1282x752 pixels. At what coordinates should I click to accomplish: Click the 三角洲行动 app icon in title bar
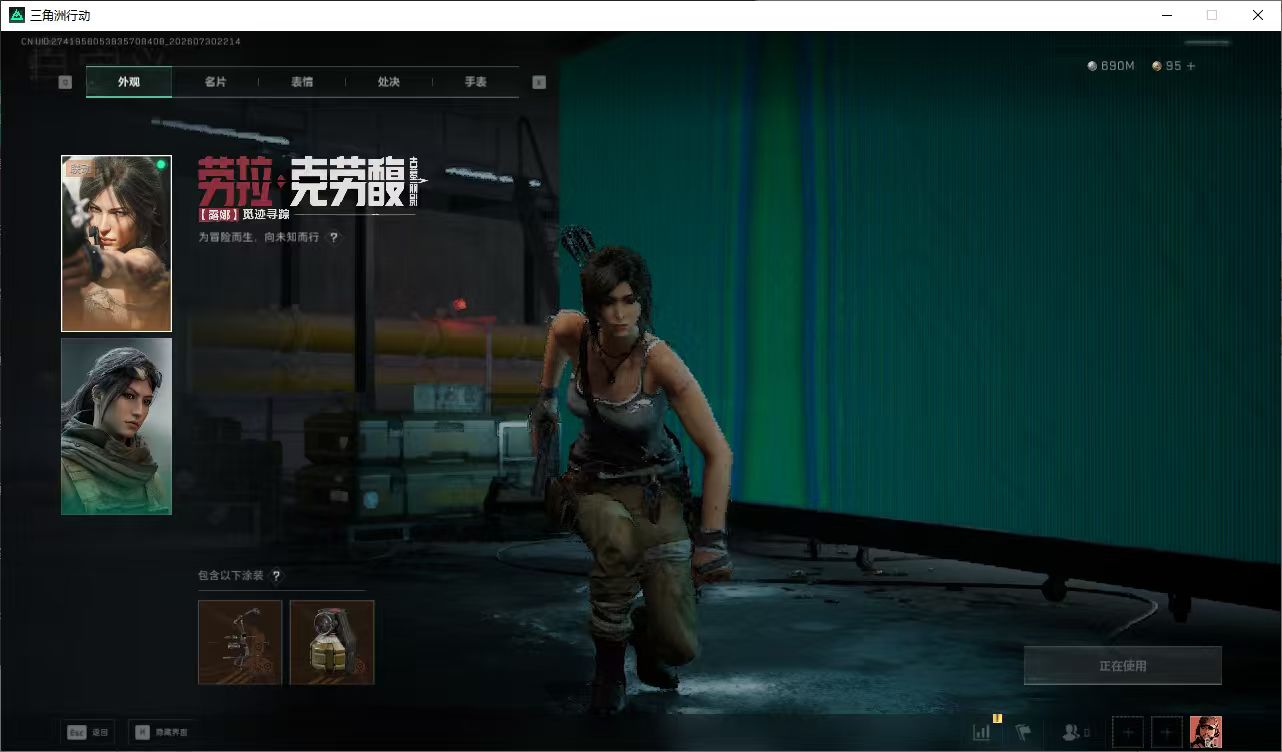16,15
